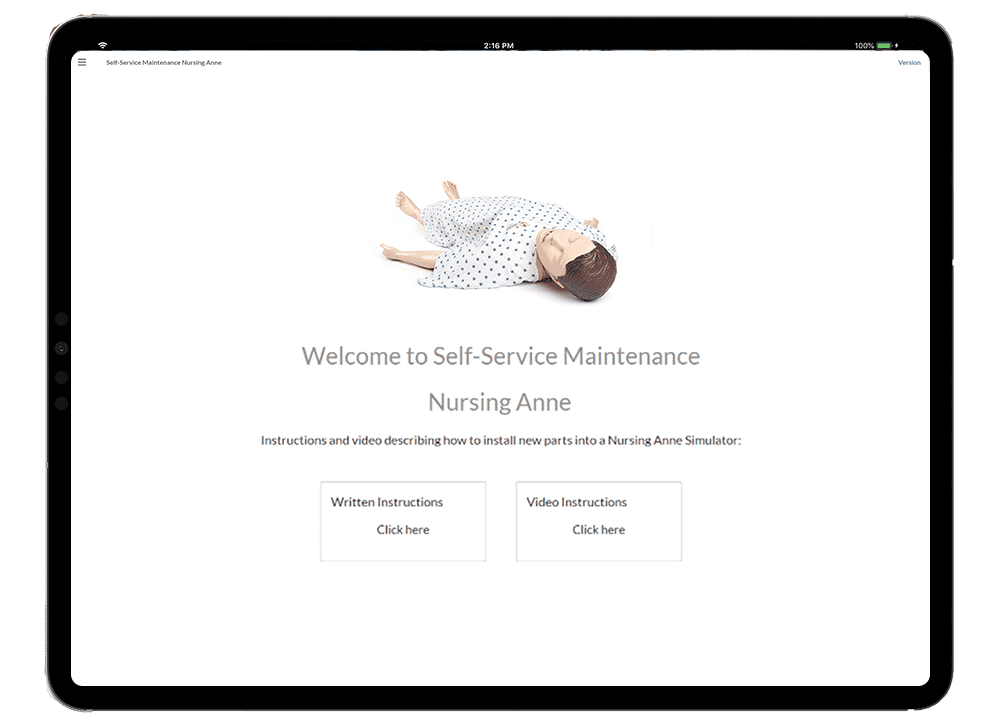1000x725 pixels.
Task: Open the Version information
Action: [908, 62]
